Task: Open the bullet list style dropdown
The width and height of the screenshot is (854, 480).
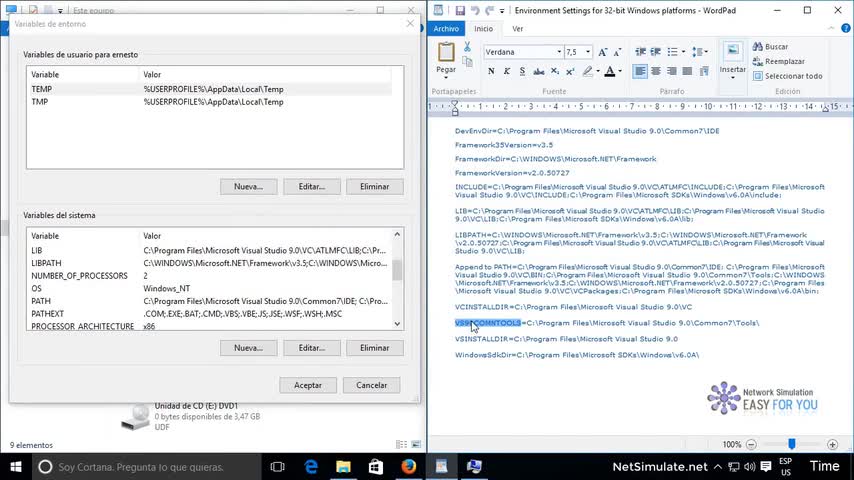Action: point(684,52)
